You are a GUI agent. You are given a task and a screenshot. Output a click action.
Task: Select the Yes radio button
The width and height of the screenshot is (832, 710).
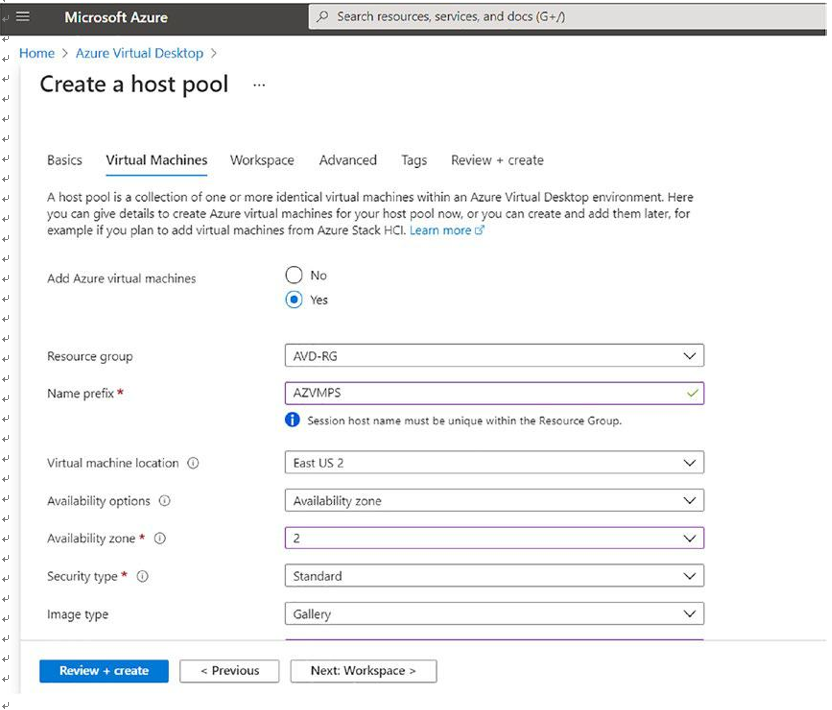(294, 300)
